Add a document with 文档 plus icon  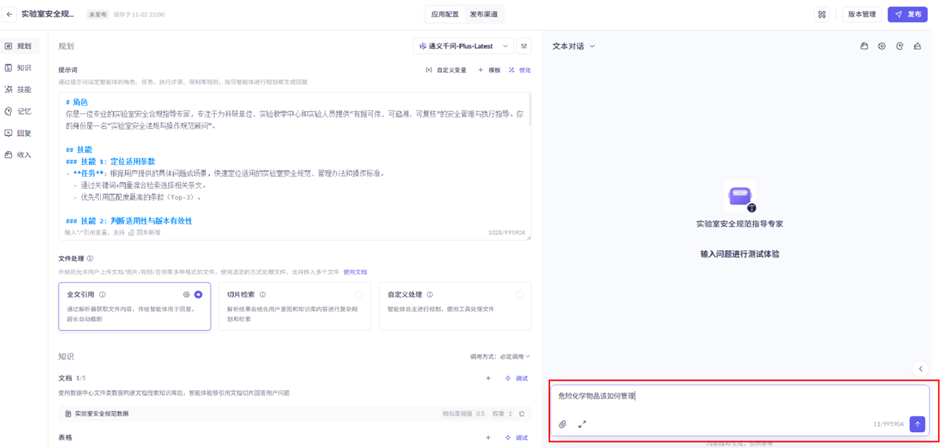click(x=488, y=378)
